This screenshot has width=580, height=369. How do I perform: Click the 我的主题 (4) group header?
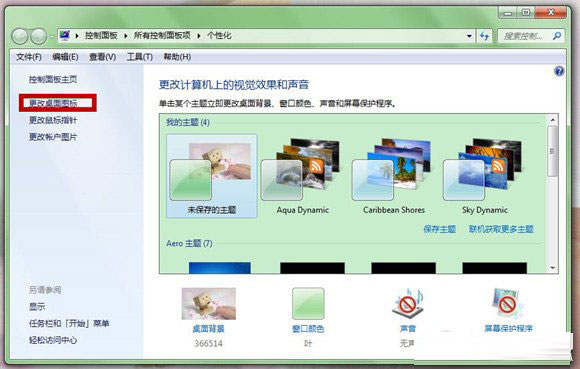click(x=188, y=122)
